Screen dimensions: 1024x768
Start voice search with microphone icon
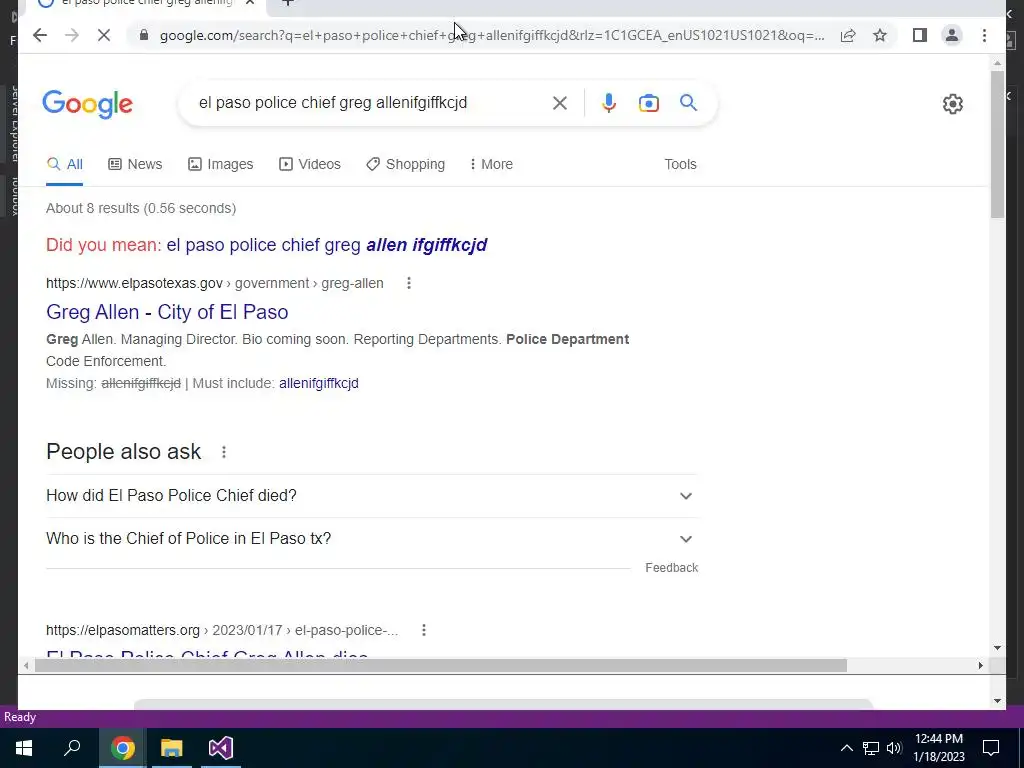(609, 103)
